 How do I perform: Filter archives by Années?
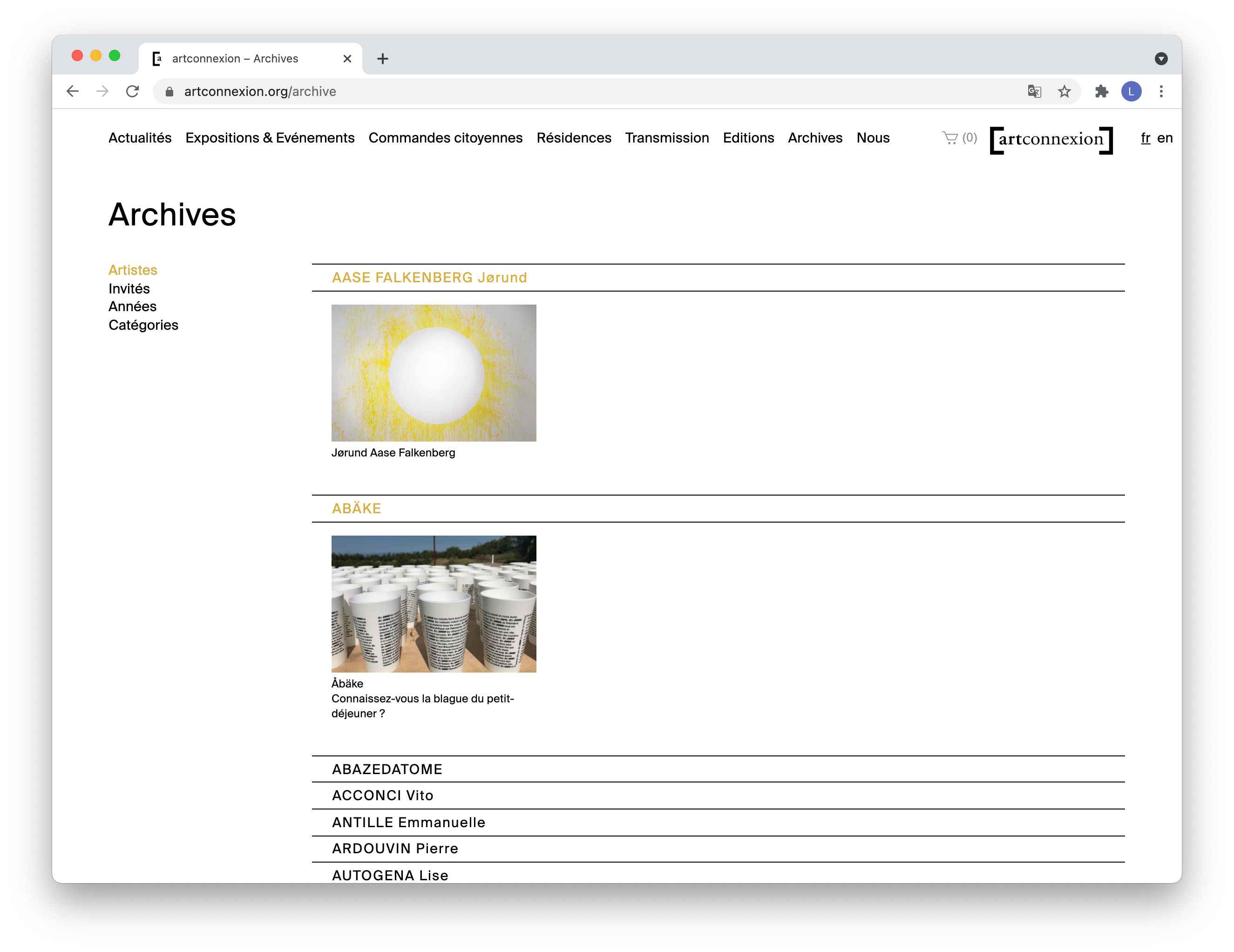click(132, 306)
